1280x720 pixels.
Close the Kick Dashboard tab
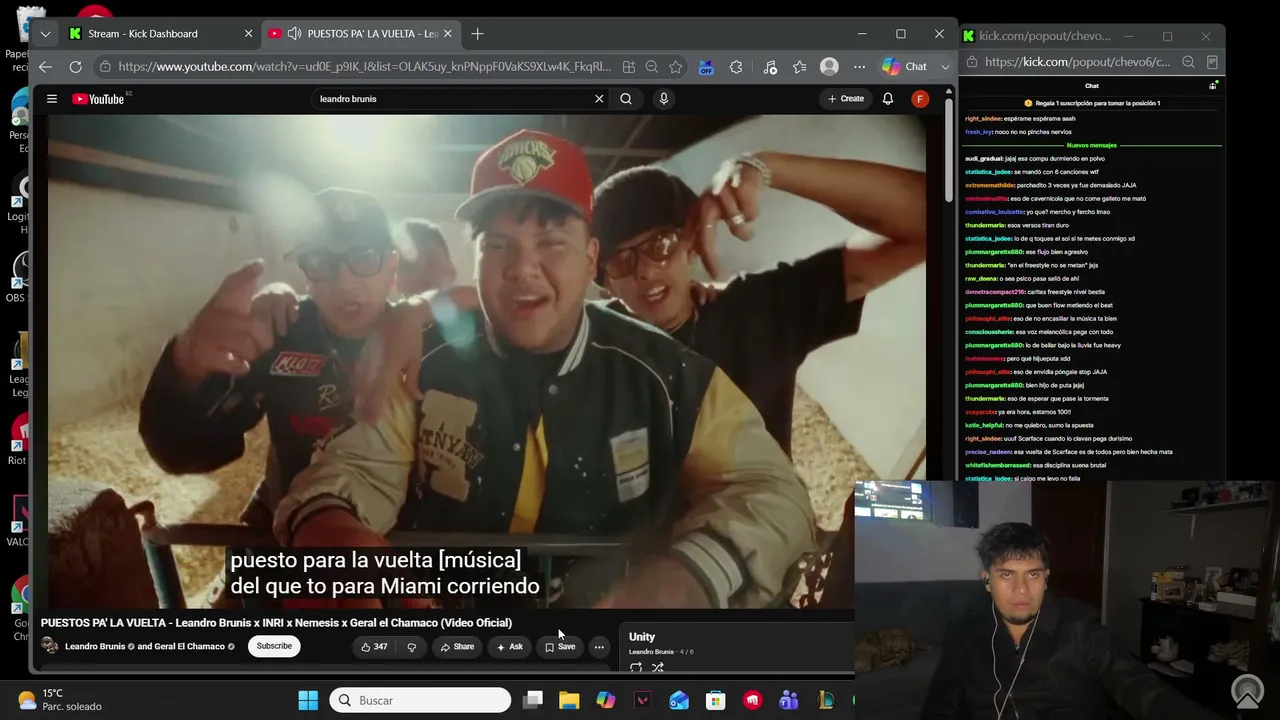point(248,33)
